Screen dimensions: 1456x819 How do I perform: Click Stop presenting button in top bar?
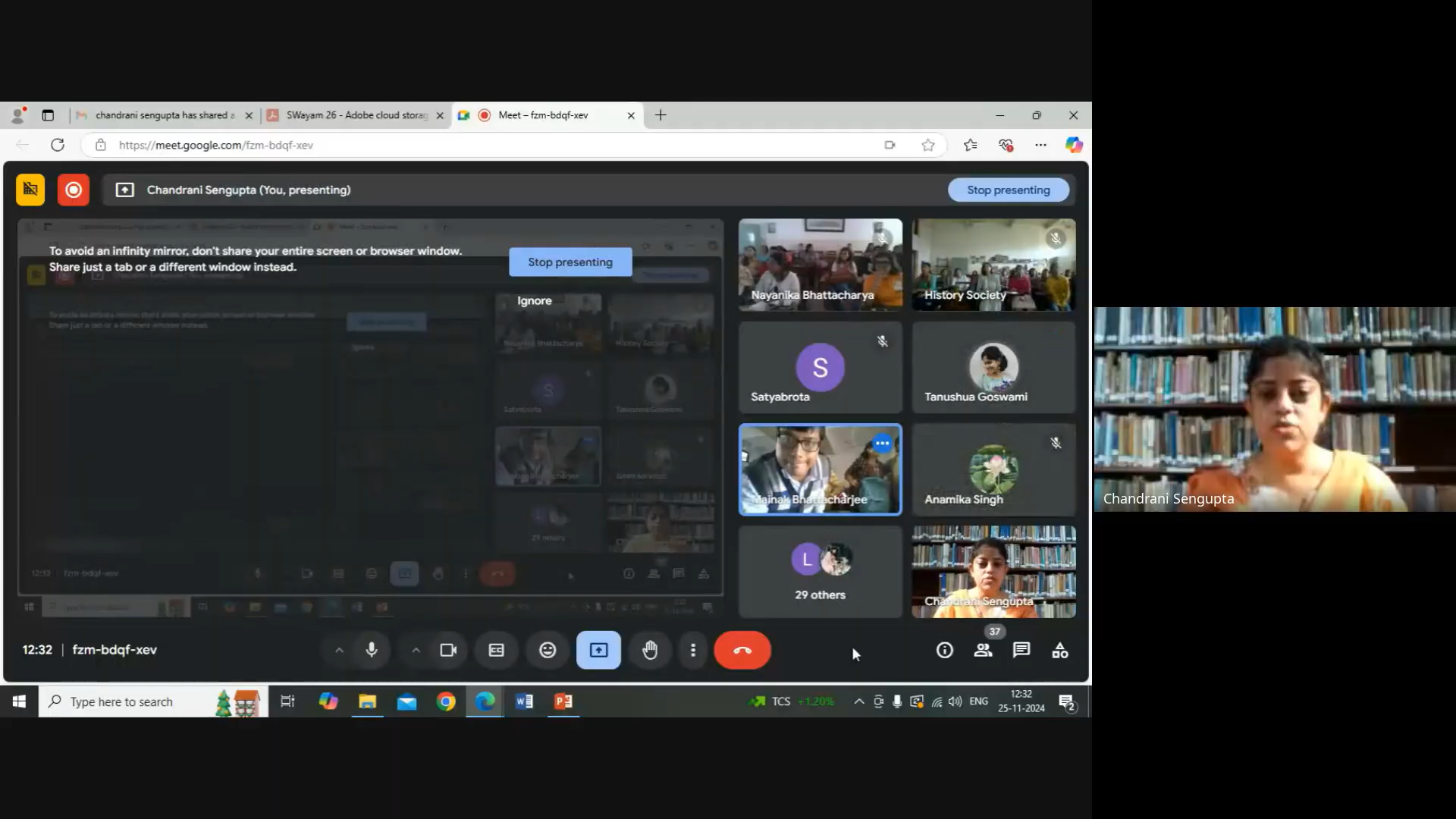coord(1008,190)
